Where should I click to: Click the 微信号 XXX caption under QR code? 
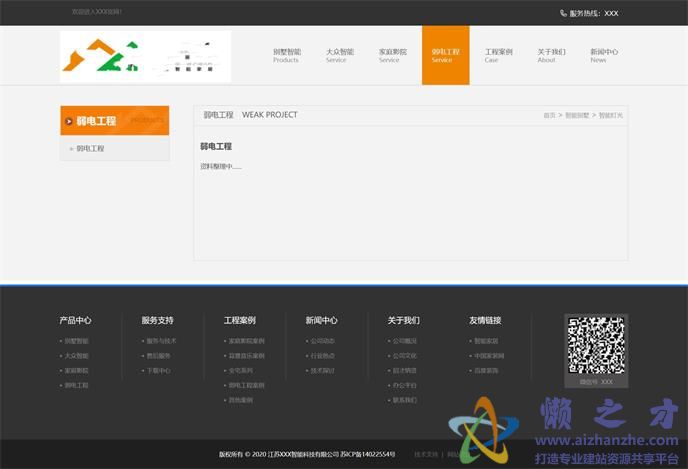tap(596, 382)
